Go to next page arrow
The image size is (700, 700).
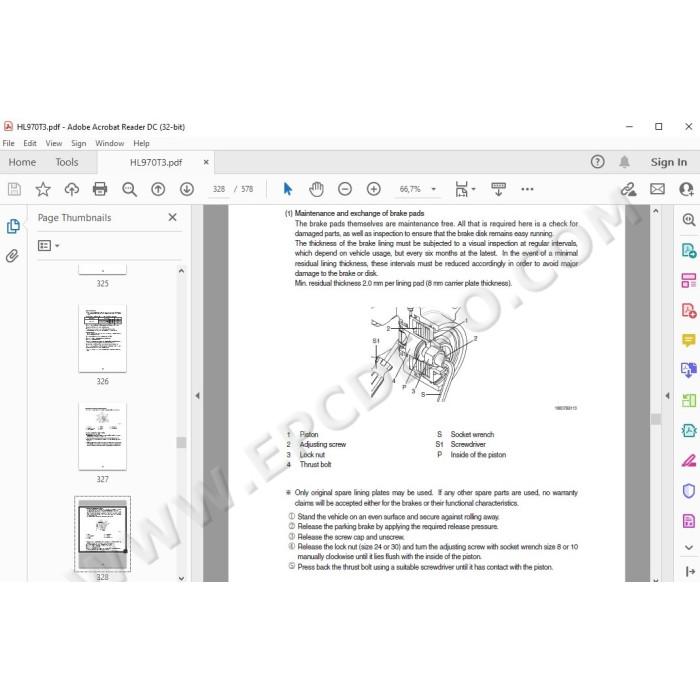(187, 189)
